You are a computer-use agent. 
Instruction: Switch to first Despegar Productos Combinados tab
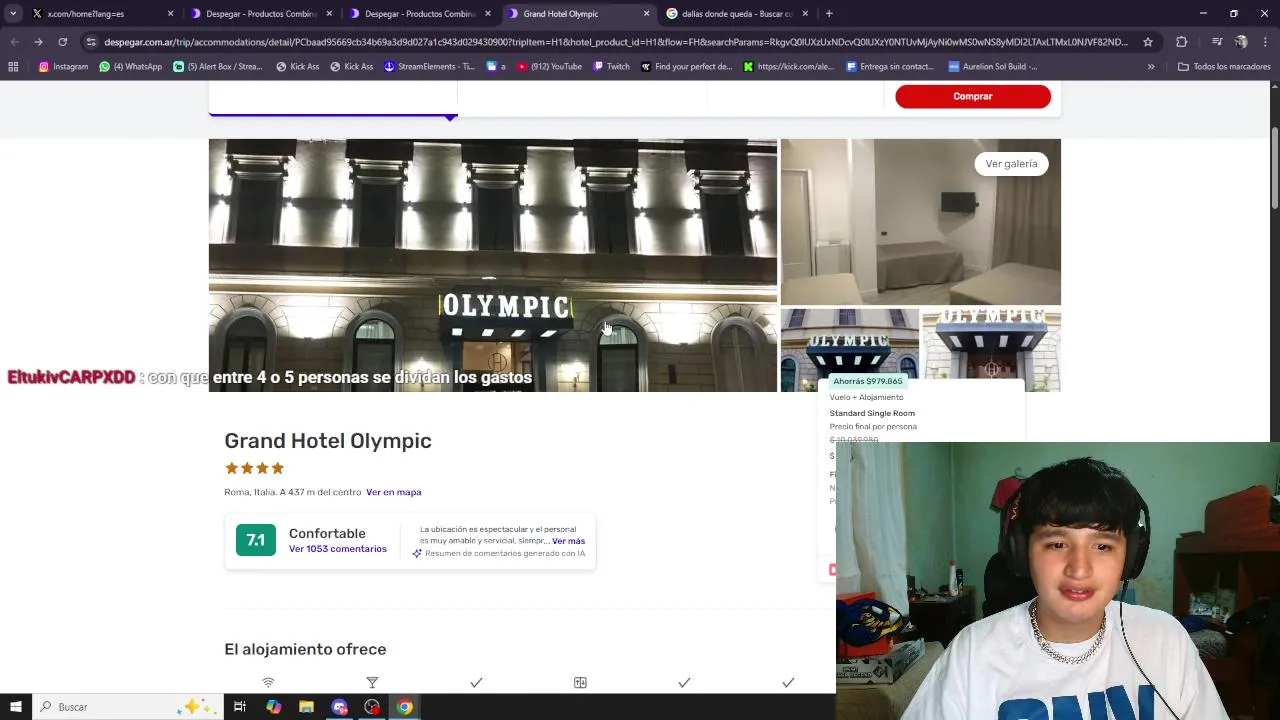pos(260,14)
